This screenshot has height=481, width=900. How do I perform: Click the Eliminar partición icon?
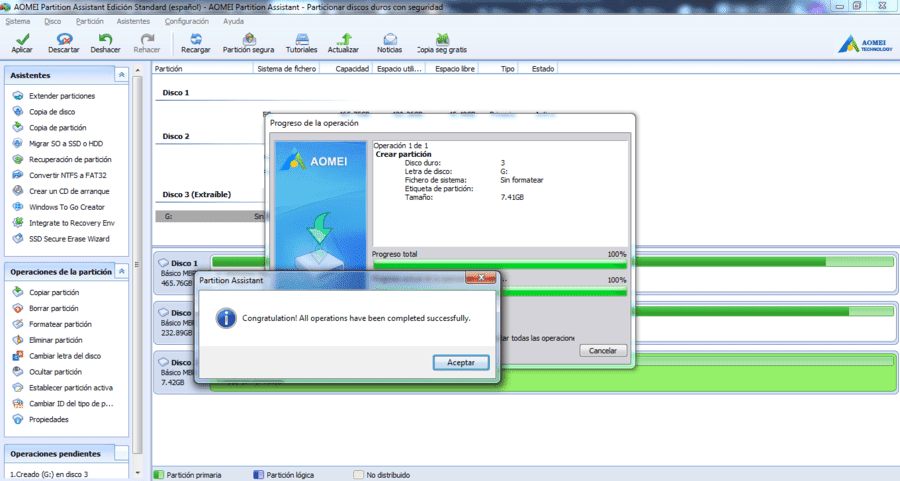[x=18, y=340]
